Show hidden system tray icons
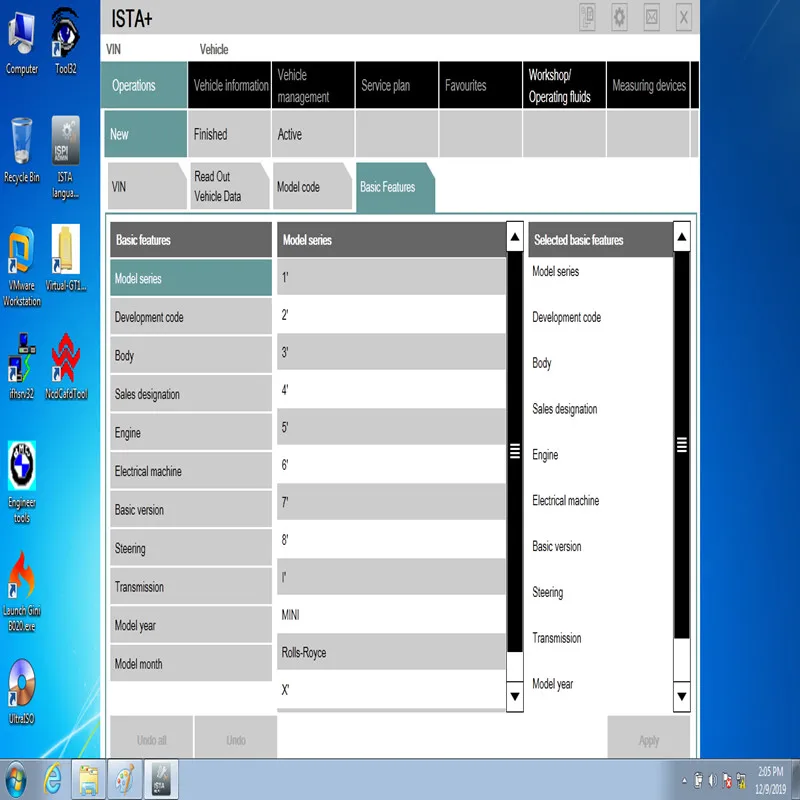800x800 pixels. click(684, 781)
